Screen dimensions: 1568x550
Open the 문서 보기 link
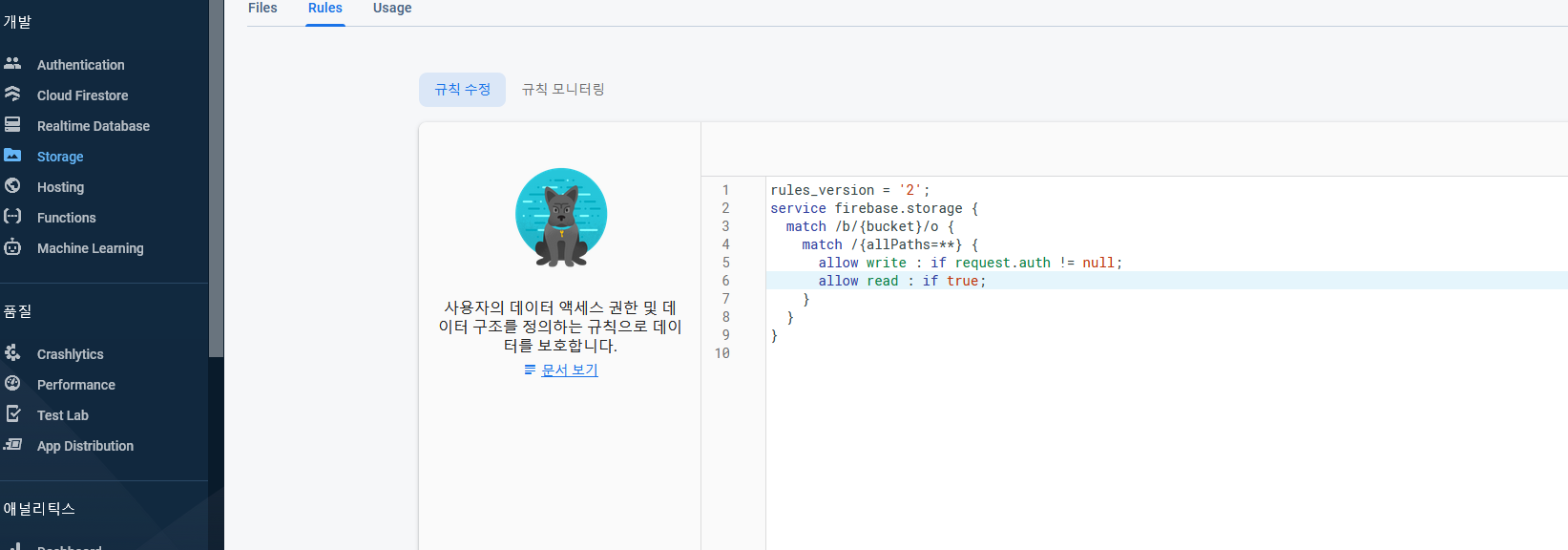point(570,370)
